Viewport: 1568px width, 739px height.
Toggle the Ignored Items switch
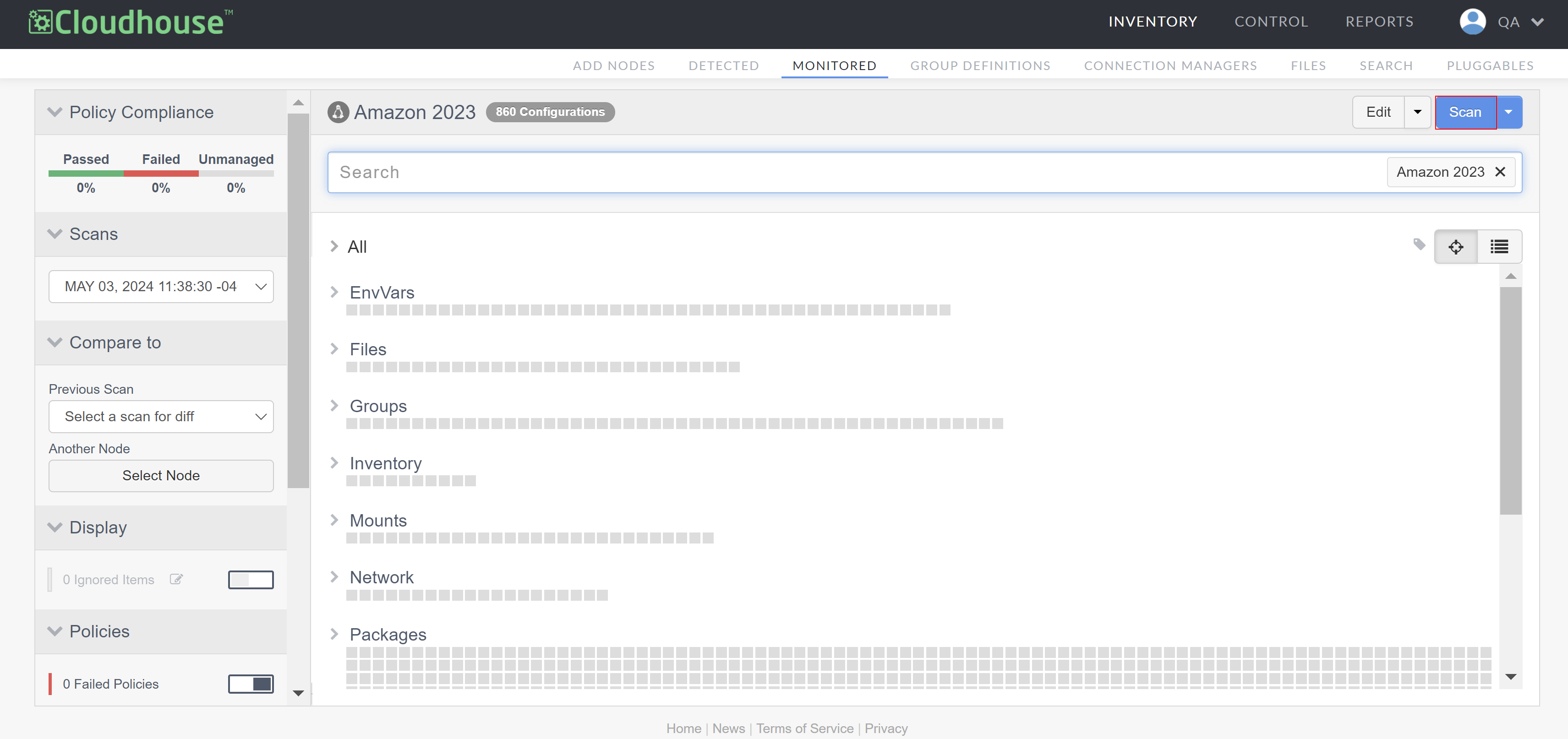(251, 580)
